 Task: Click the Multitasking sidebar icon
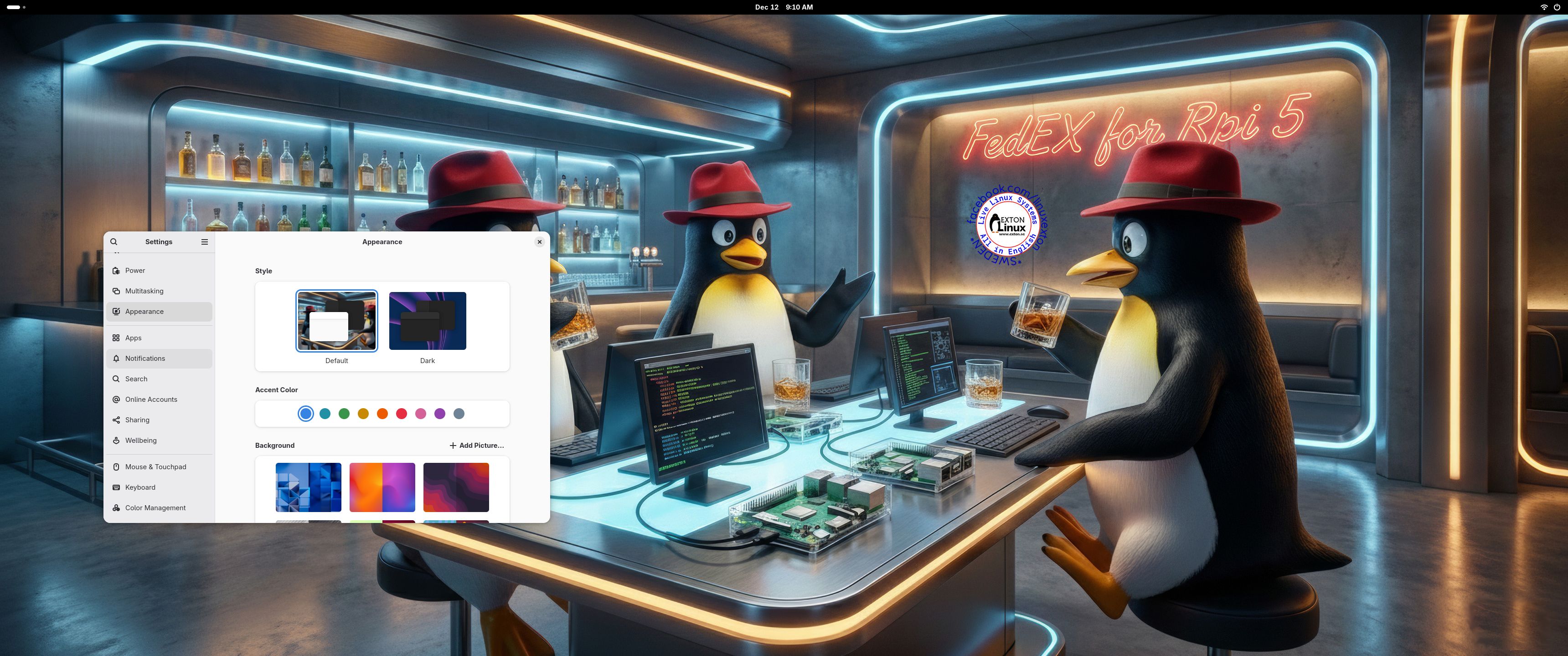pos(116,291)
